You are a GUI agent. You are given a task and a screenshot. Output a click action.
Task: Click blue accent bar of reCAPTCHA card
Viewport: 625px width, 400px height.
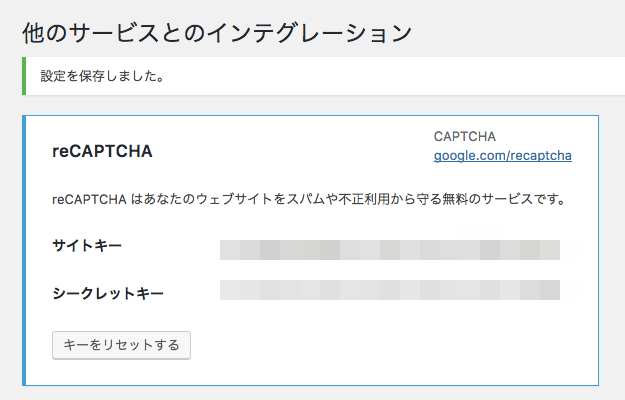pos(24,251)
